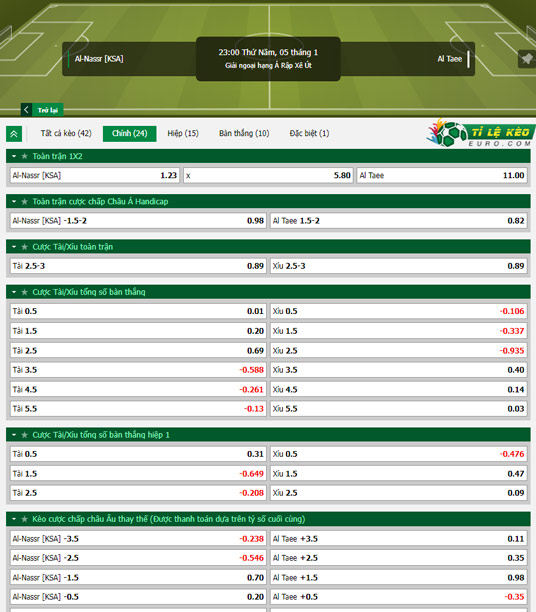The image size is (536, 612).
Task: Select Xỉu 3.5 at 0.40
Action: (399, 370)
